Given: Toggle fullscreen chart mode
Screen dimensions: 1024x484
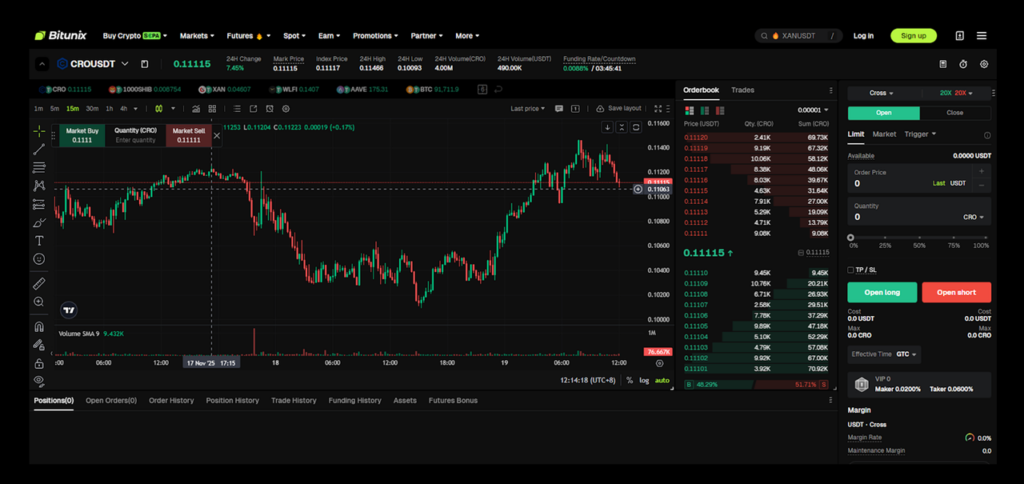Looking at the screenshot, I should 658,108.
